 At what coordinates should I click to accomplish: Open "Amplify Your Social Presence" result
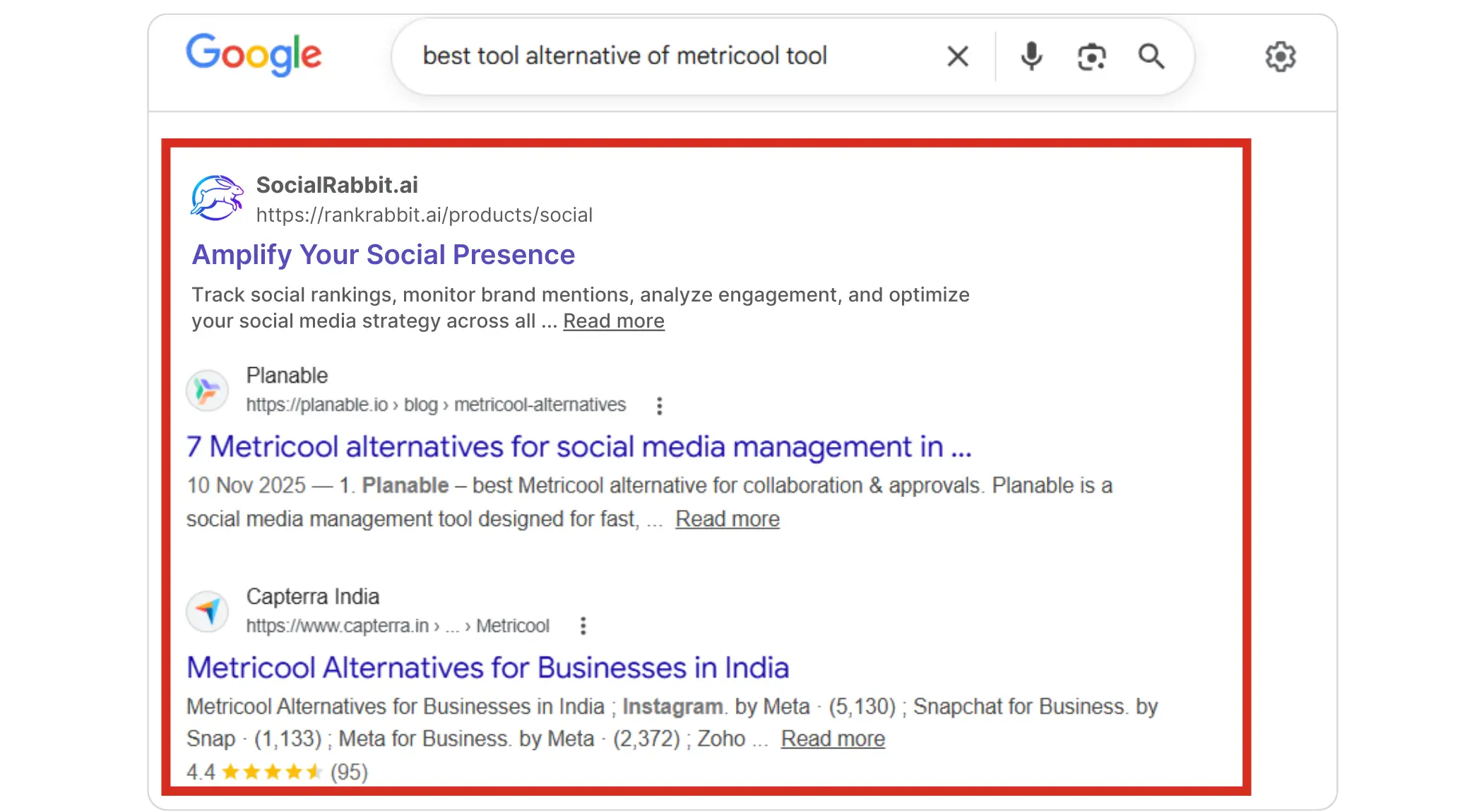pyautogui.click(x=384, y=255)
